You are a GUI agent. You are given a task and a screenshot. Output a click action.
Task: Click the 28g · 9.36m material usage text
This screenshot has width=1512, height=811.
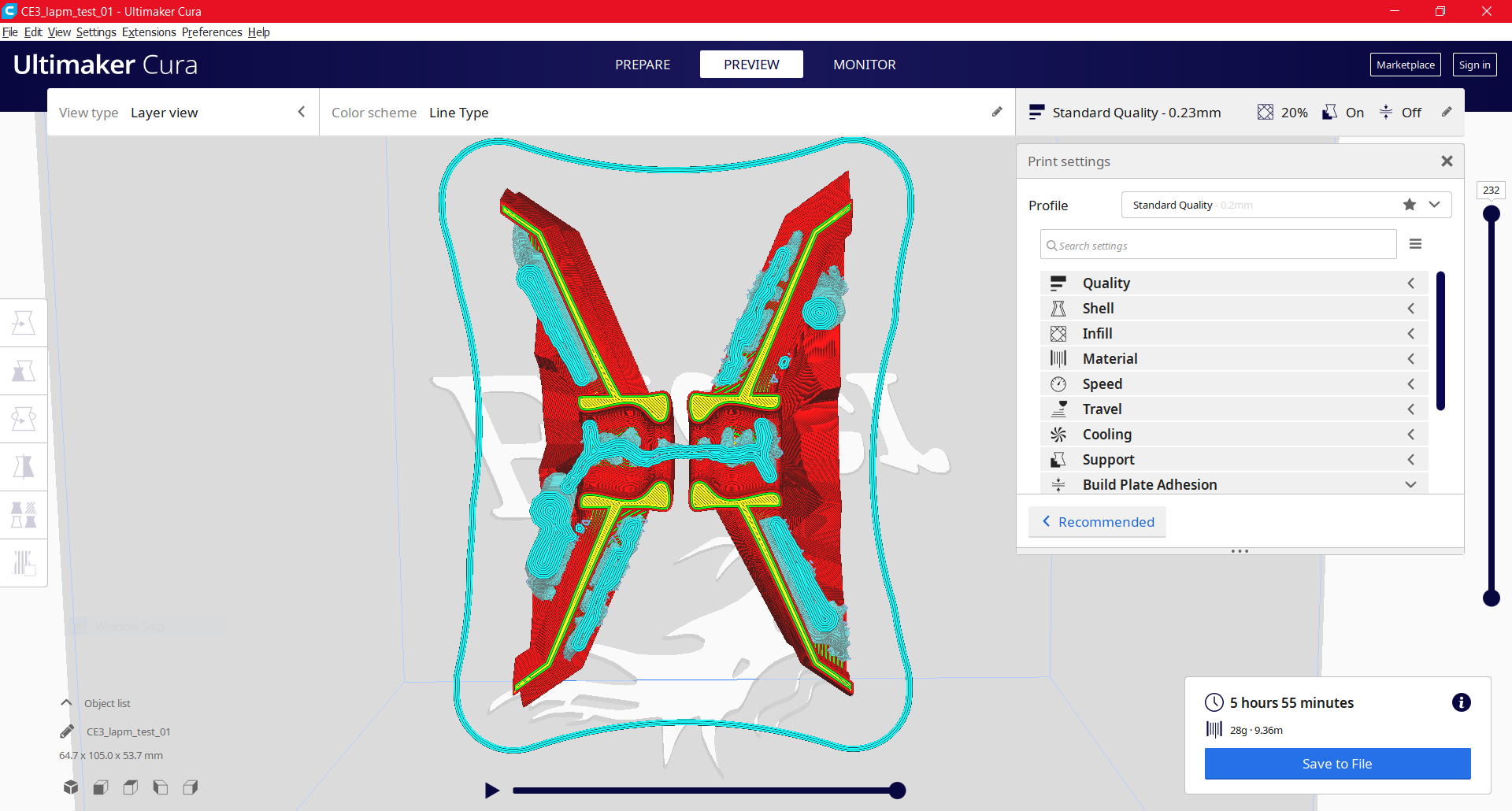coord(1256,730)
